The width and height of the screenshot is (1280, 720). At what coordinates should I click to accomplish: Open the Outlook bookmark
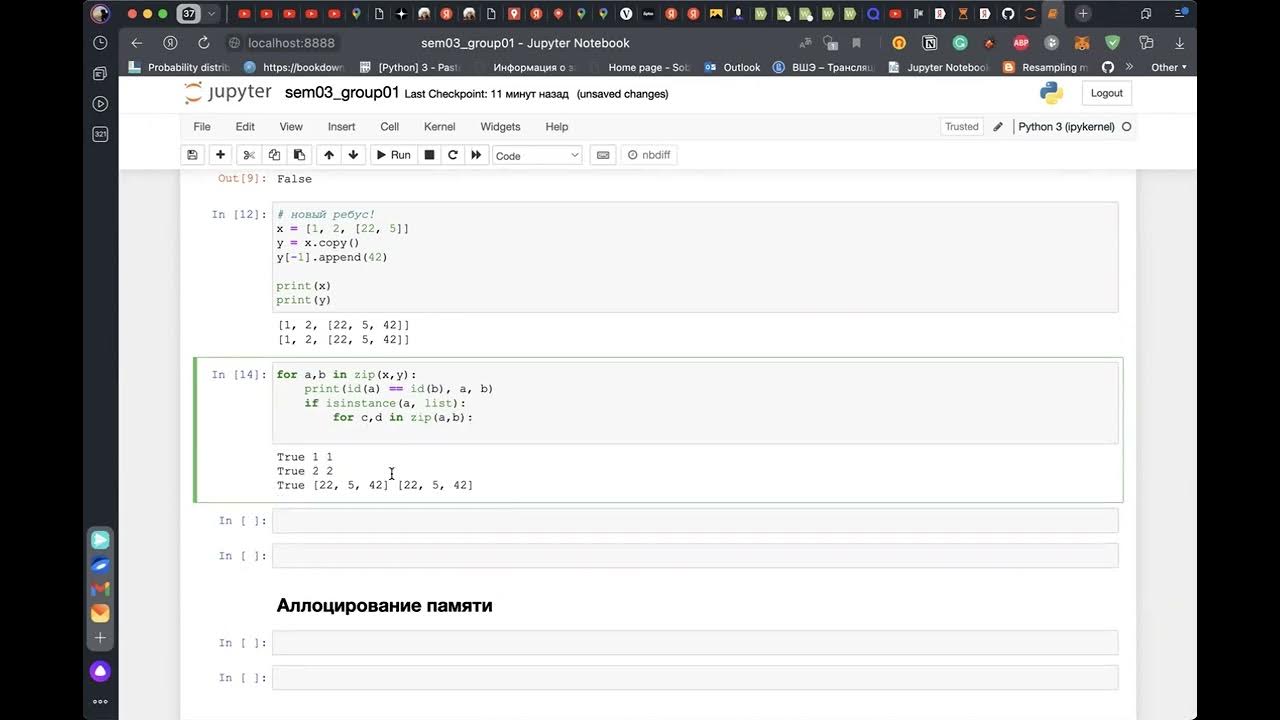733,67
